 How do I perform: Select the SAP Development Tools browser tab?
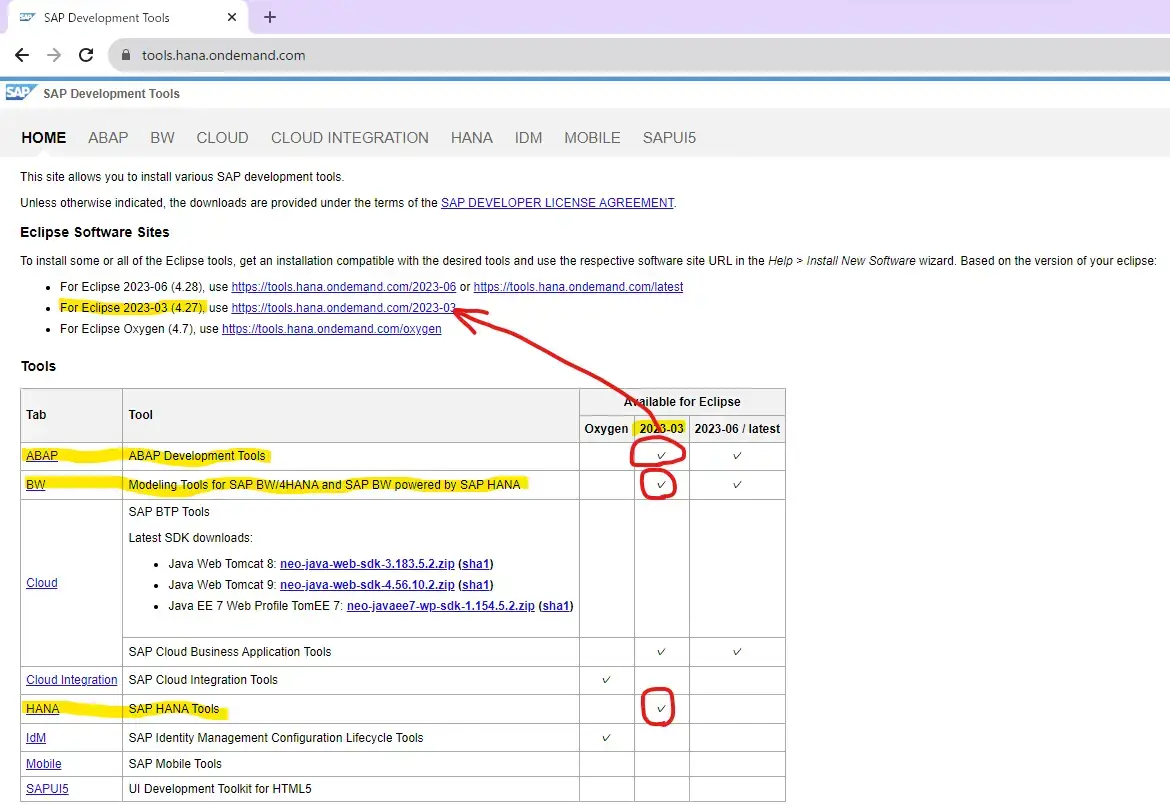click(x=128, y=17)
